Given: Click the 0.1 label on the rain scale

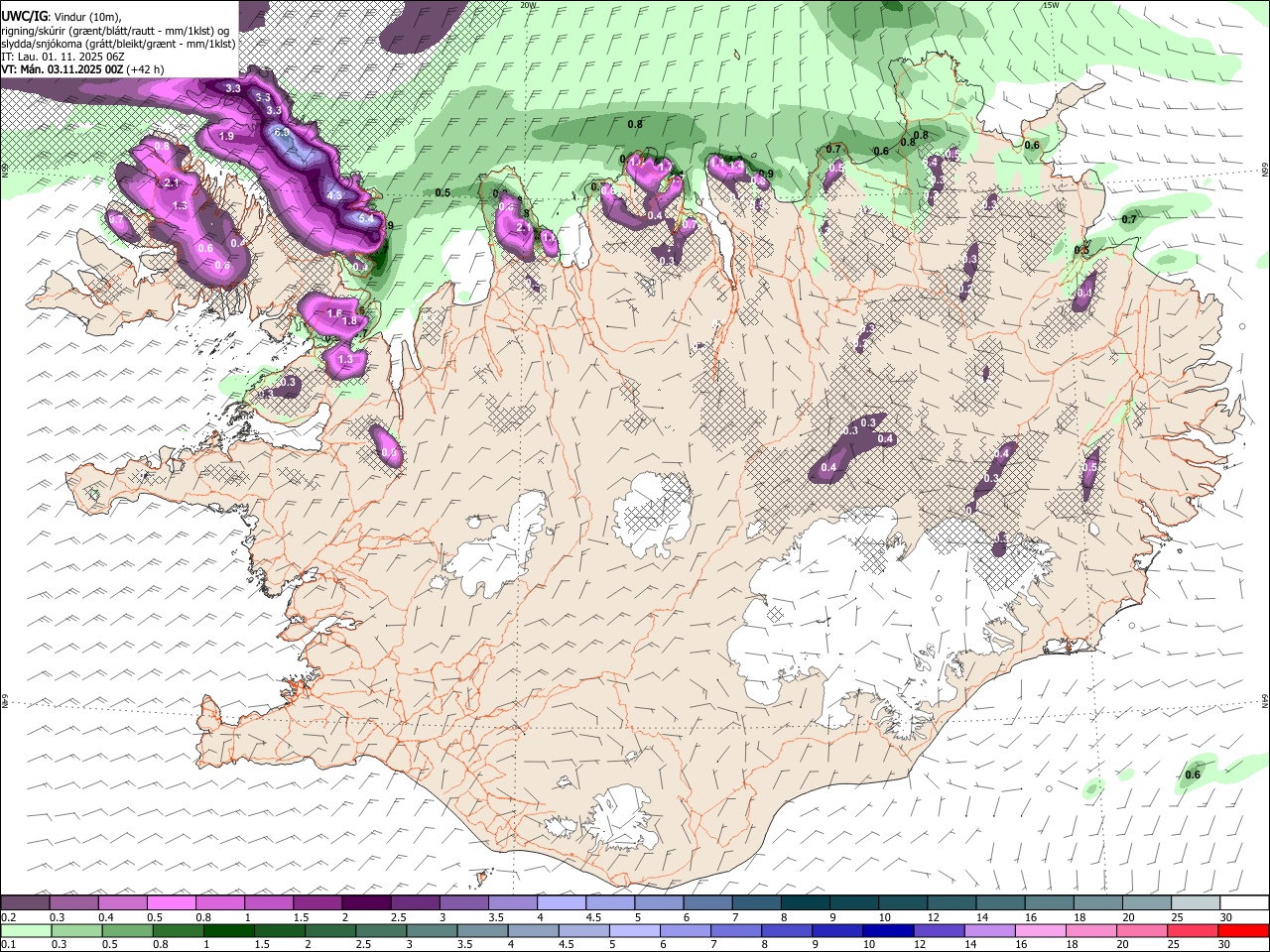Looking at the screenshot, I should coord(7,945).
